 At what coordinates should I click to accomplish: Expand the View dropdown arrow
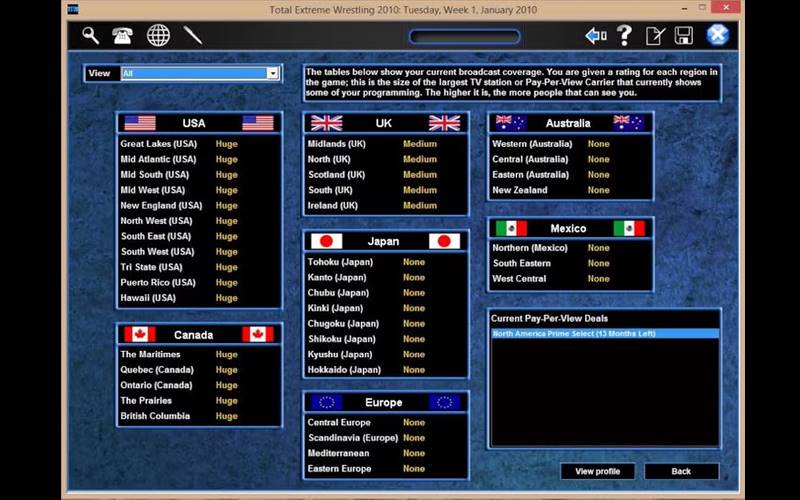[272, 73]
